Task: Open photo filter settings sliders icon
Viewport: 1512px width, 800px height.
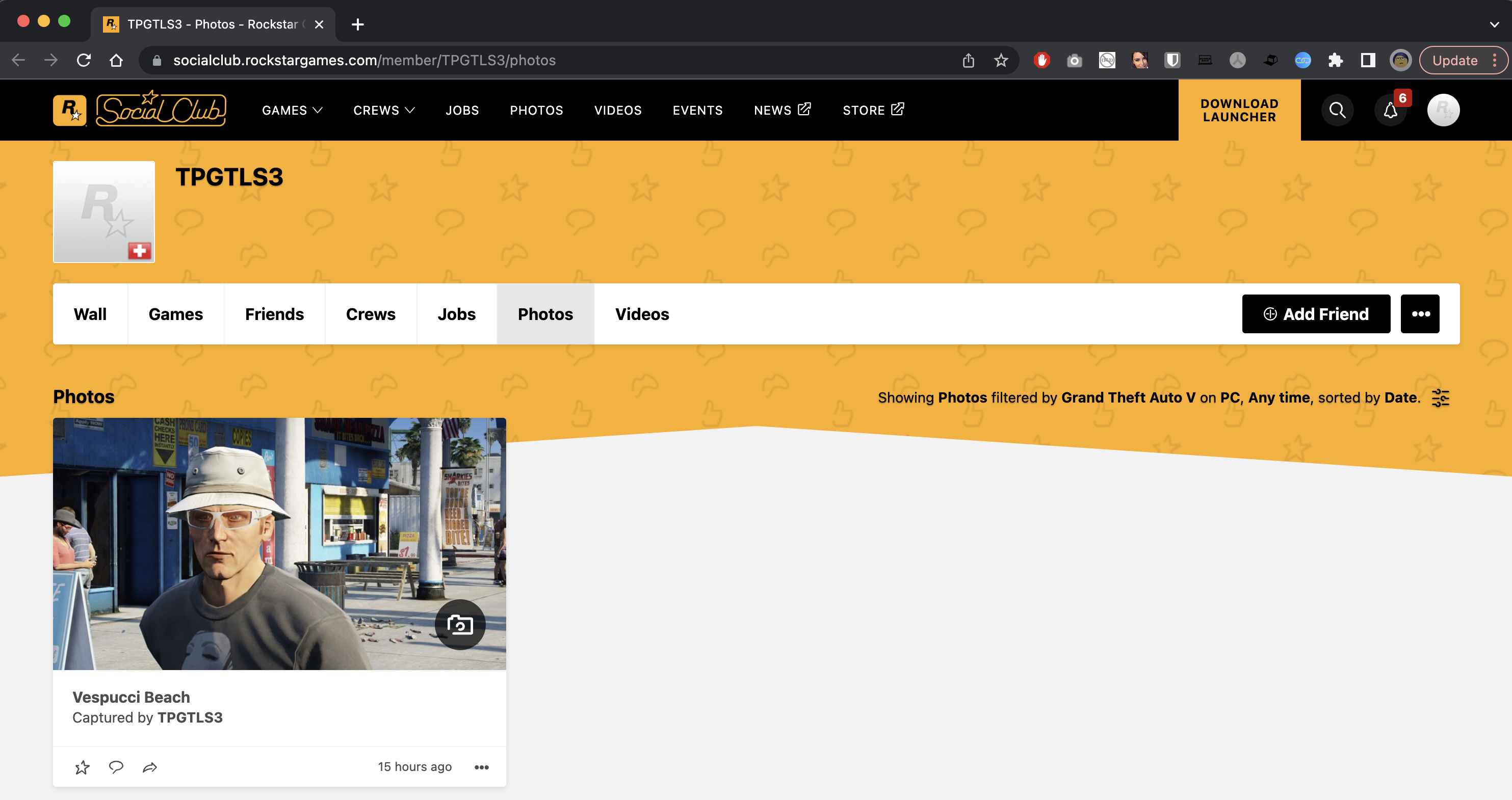Action: tap(1441, 397)
